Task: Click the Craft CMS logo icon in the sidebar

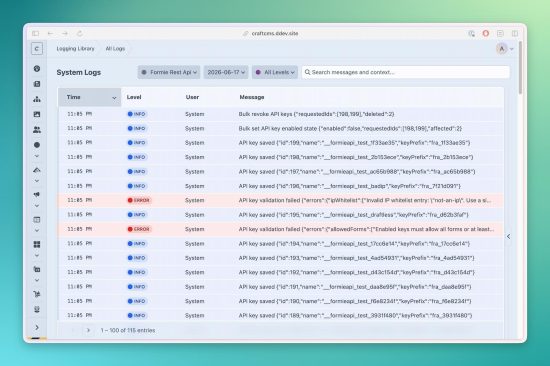Action: coord(37,48)
